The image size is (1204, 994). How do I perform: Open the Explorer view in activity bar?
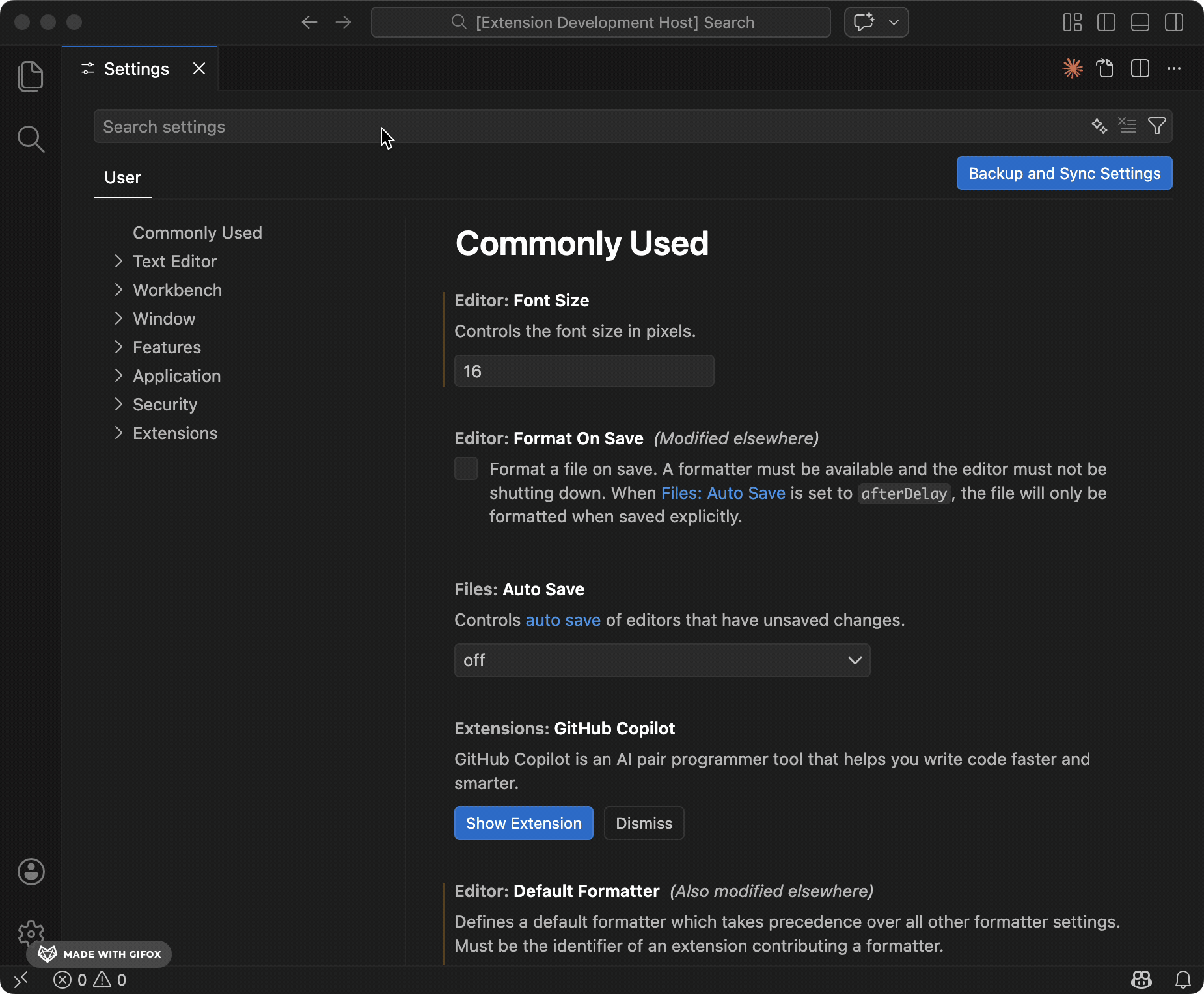pyautogui.click(x=31, y=77)
